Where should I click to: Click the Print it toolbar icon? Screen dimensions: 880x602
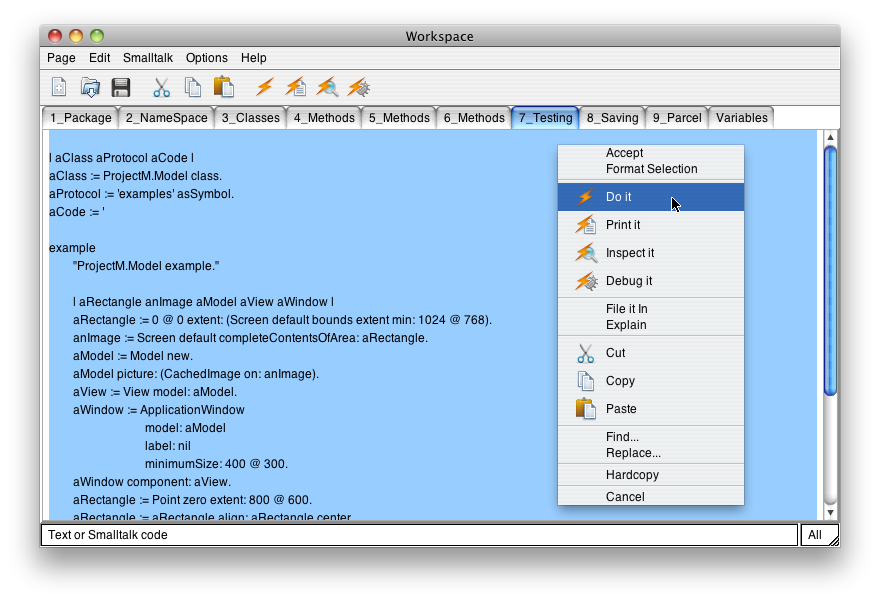click(x=296, y=87)
